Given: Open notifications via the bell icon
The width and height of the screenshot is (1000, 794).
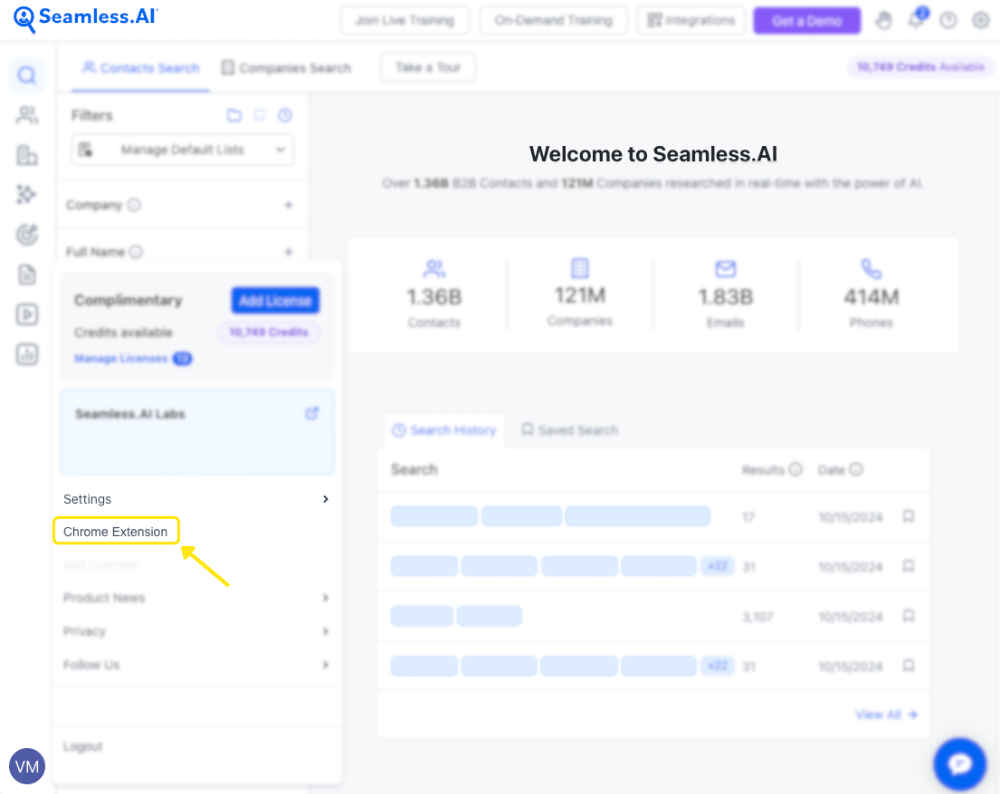Looking at the screenshot, I should pyautogui.click(x=916, y=20).
